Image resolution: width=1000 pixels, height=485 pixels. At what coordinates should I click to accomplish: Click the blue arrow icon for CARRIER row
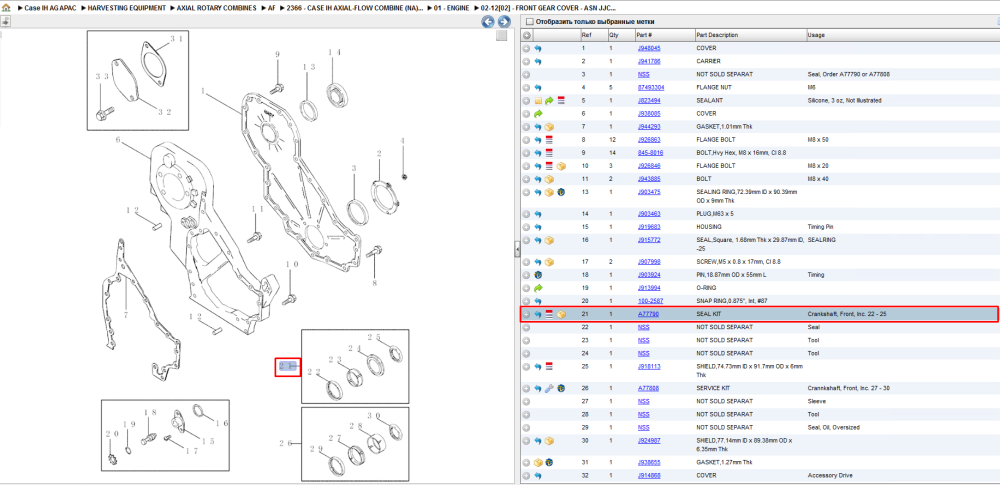coord(538,61)
